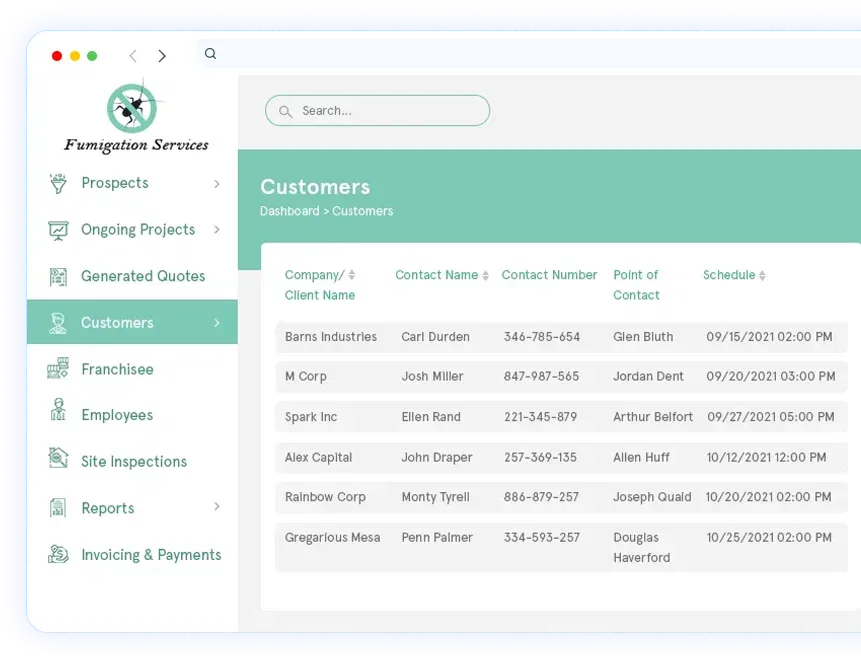Open the Customers menu item

pos(117,323)
